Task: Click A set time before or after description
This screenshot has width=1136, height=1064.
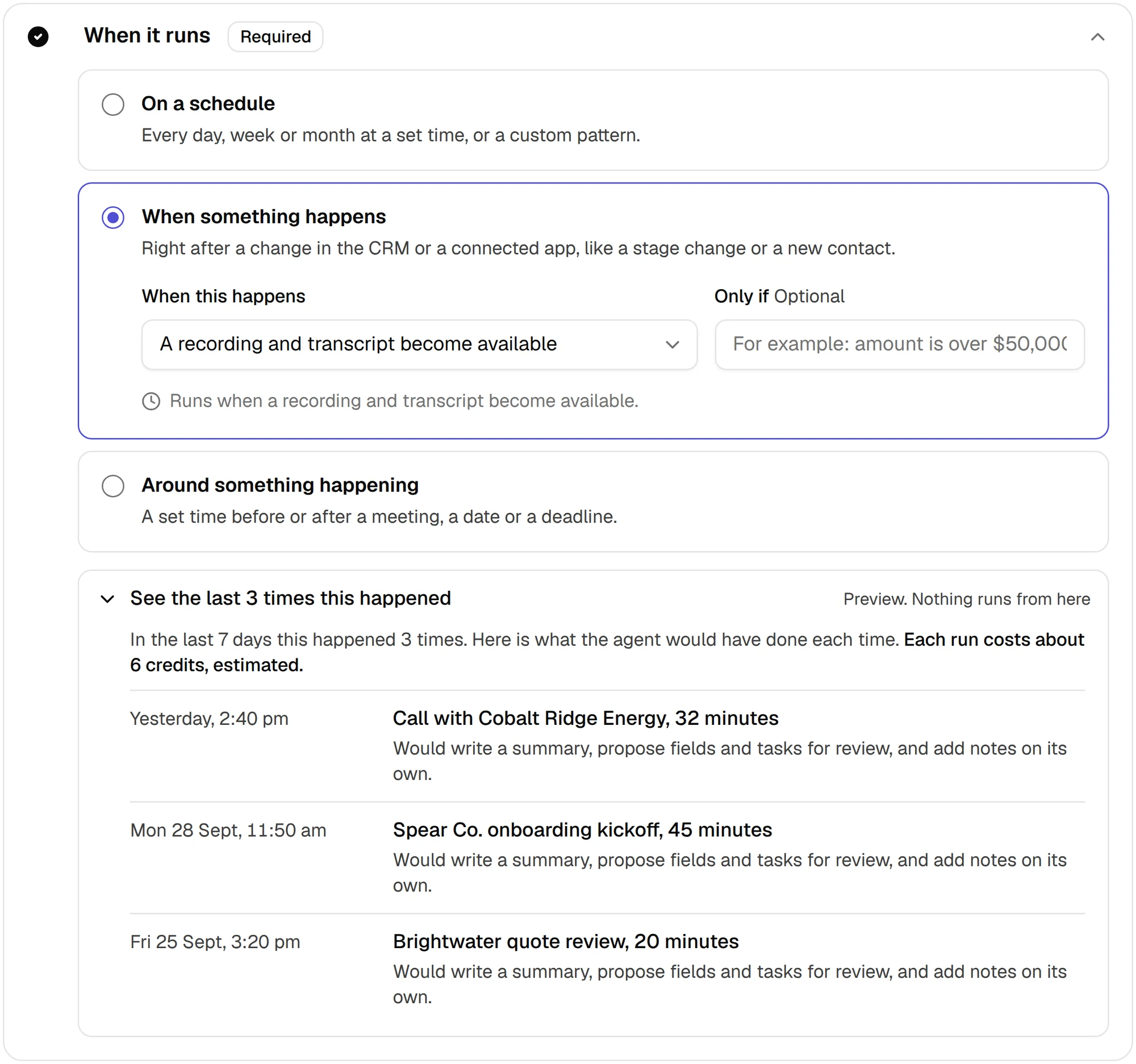Action: point(379,516)
